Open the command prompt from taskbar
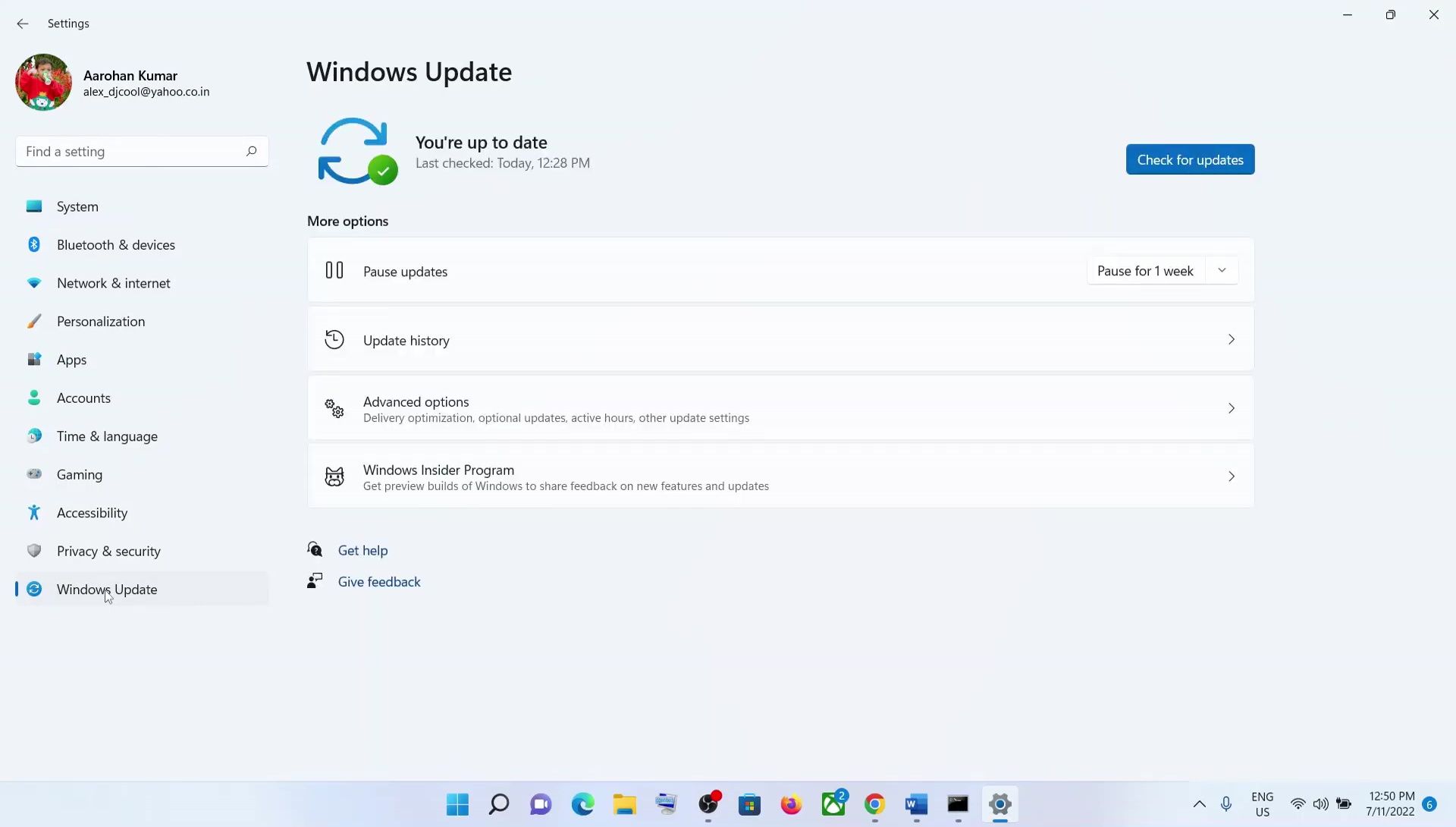Viewport: 1456px width, 827px height. pos(959,804)
